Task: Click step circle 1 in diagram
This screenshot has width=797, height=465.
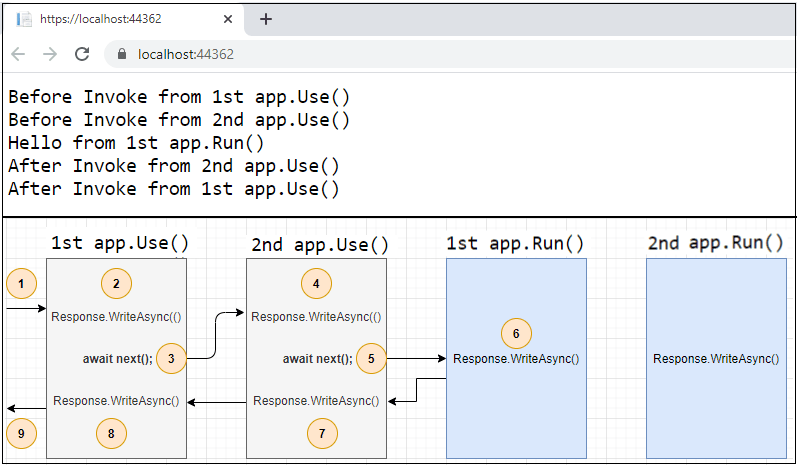Action: click(20, 284)
